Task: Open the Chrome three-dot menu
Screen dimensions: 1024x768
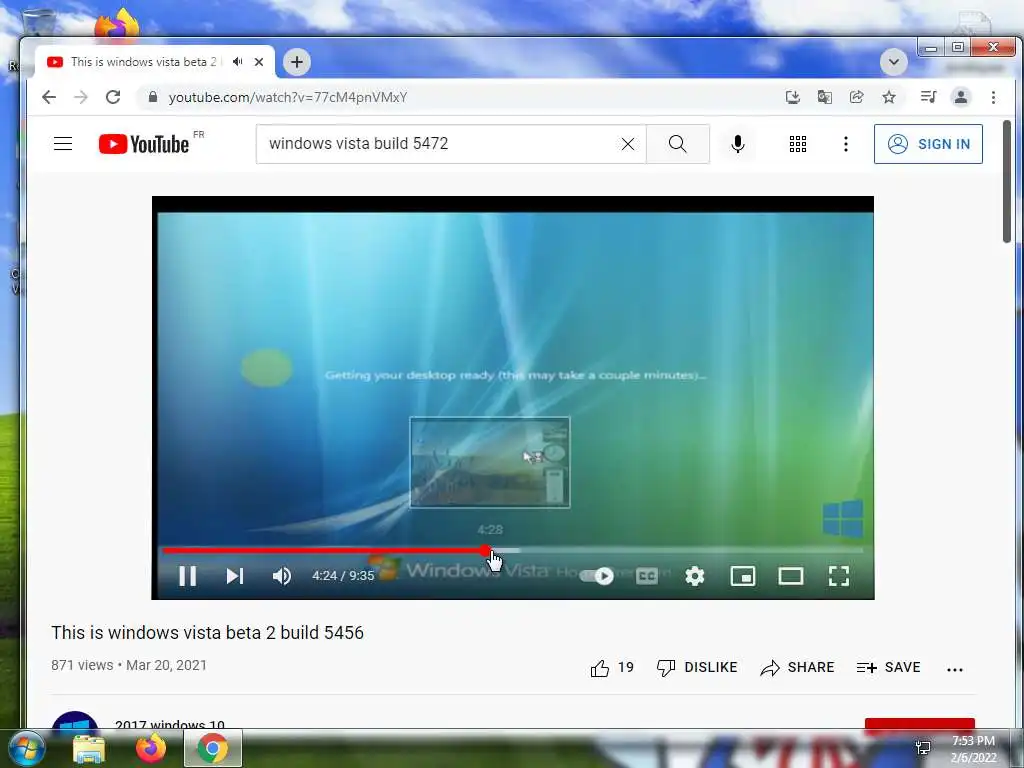Action: [993, 97]
